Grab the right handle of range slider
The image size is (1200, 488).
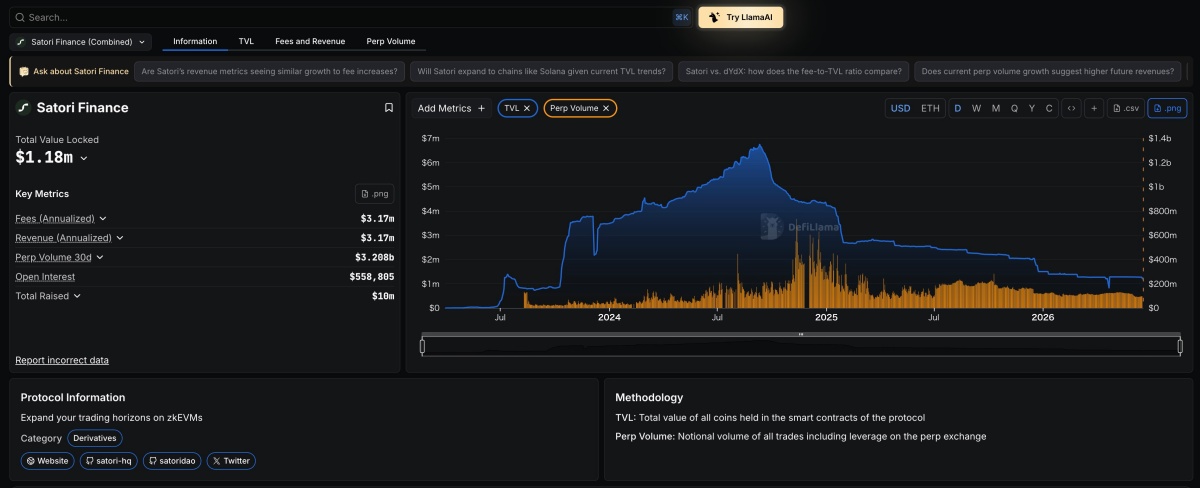coord(1180,346)
